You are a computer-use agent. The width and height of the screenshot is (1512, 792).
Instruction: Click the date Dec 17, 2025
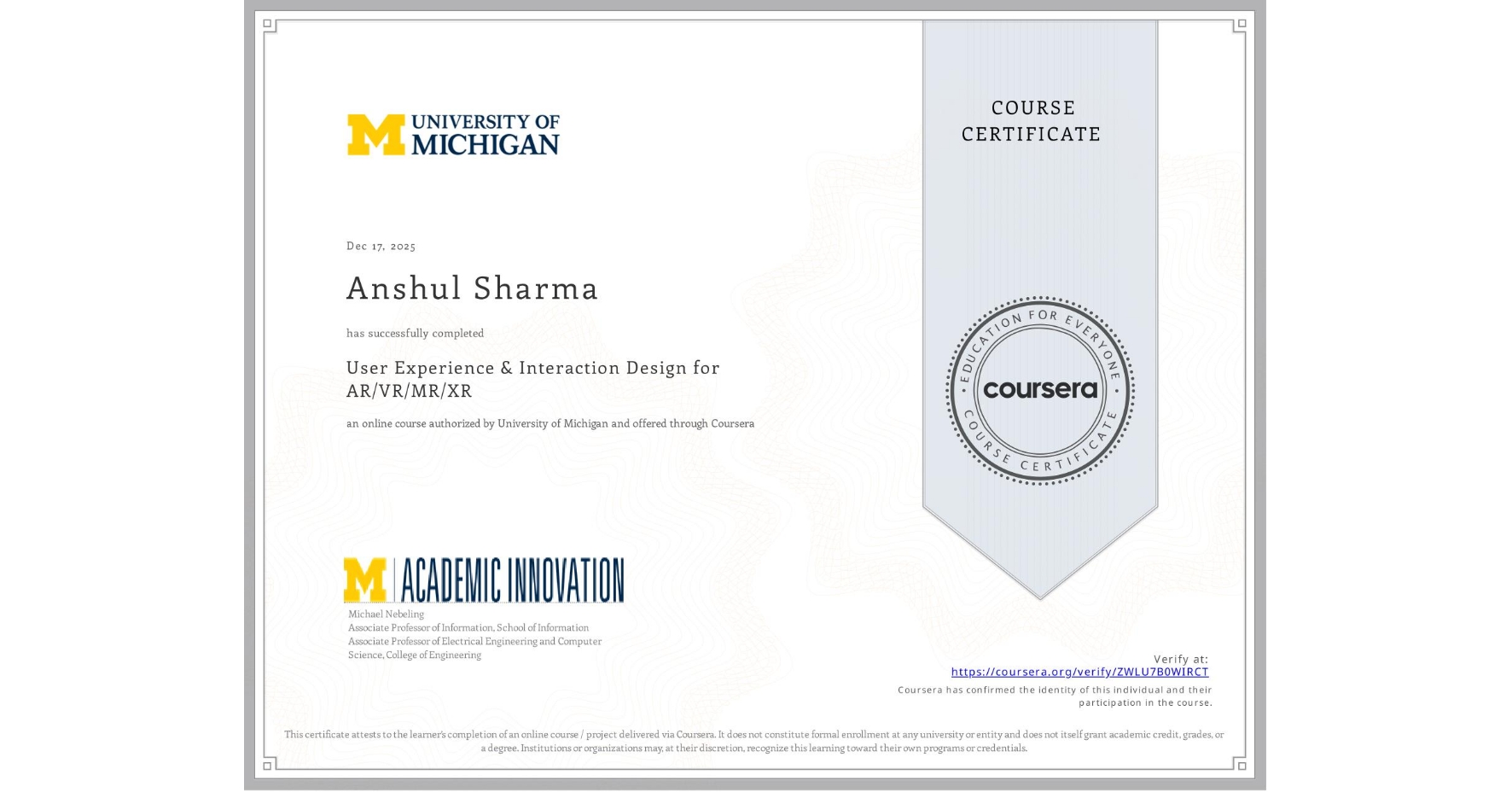tap(381, 246)
